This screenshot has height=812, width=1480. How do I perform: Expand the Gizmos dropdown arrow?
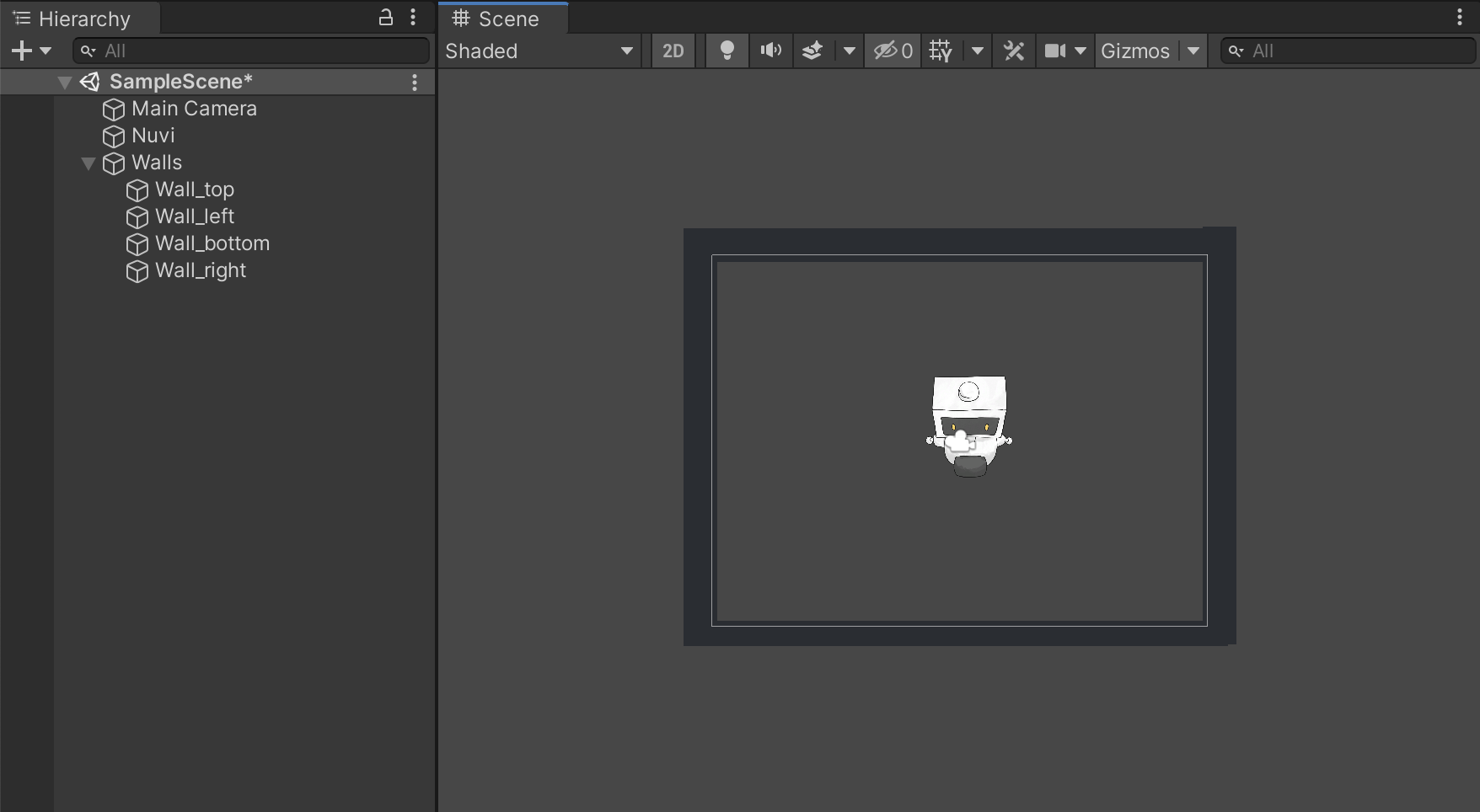[x=1193, y=51]
